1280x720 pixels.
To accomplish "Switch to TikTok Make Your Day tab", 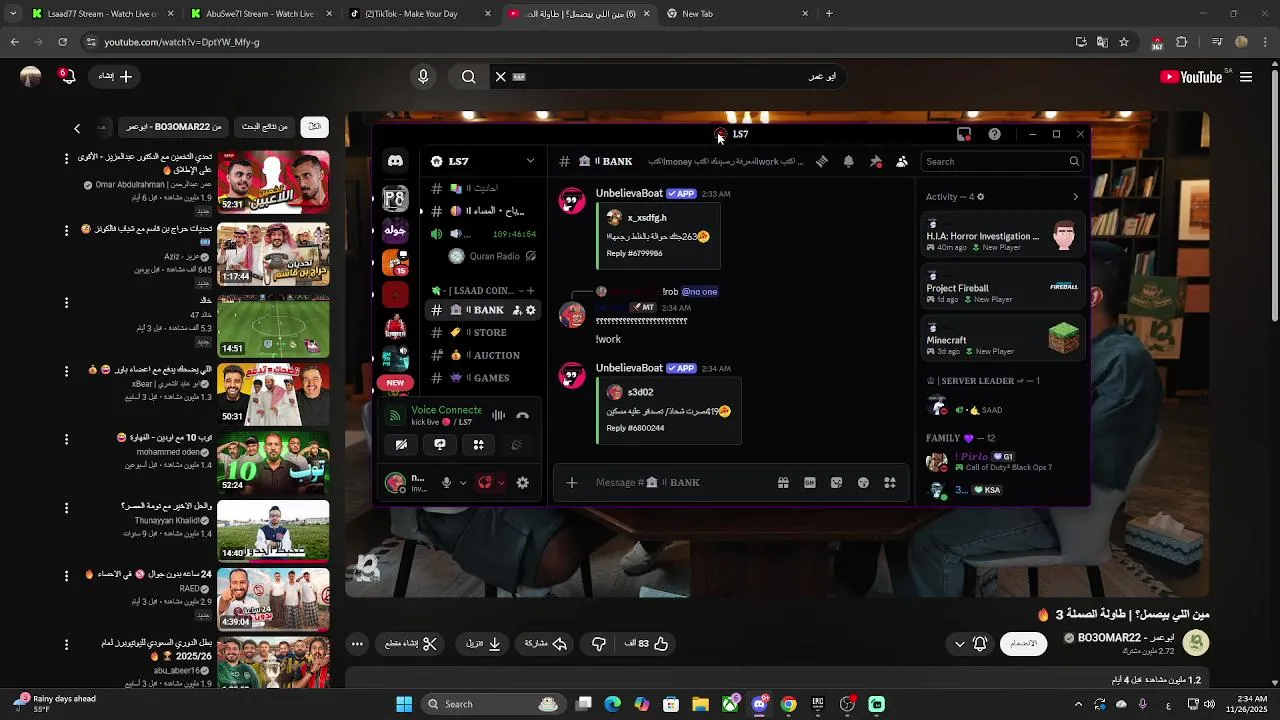I will coord(420,14).
